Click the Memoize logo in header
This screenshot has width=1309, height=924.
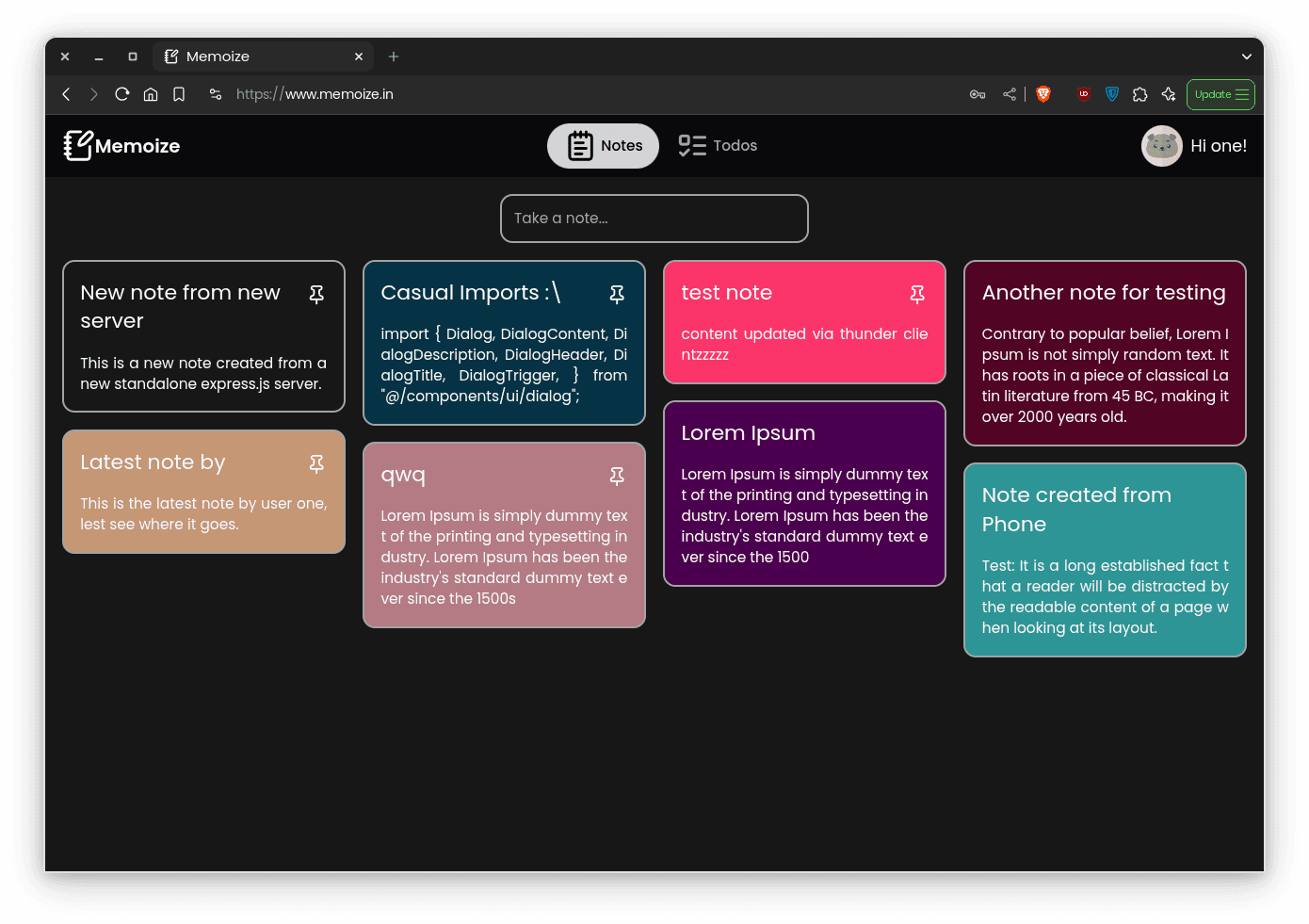click(x=121, y=146)
